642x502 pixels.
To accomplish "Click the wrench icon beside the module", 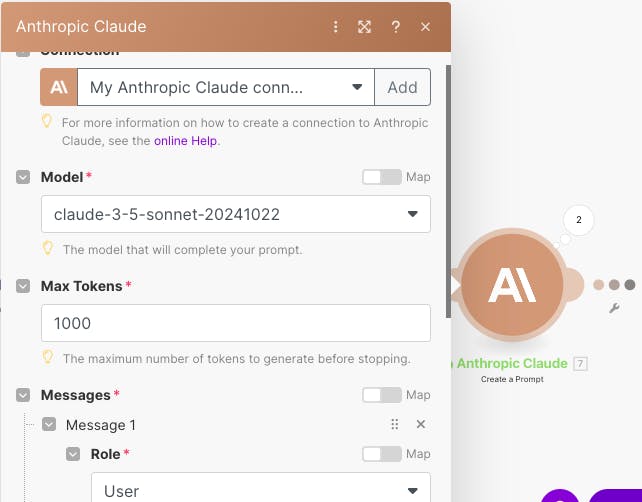I will pos(614,308).
